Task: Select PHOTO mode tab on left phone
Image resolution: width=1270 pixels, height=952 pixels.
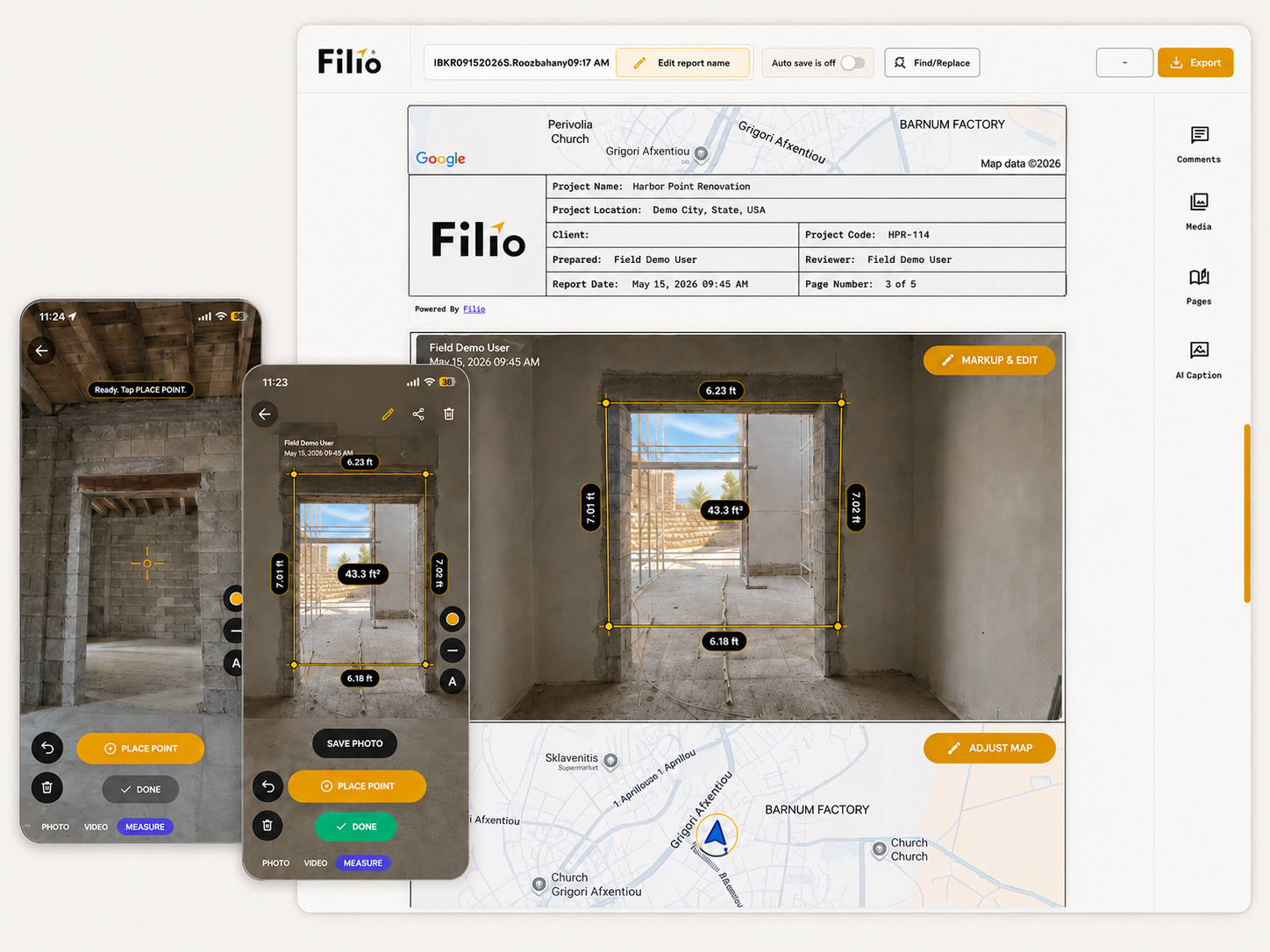Action: pos(55,828)
